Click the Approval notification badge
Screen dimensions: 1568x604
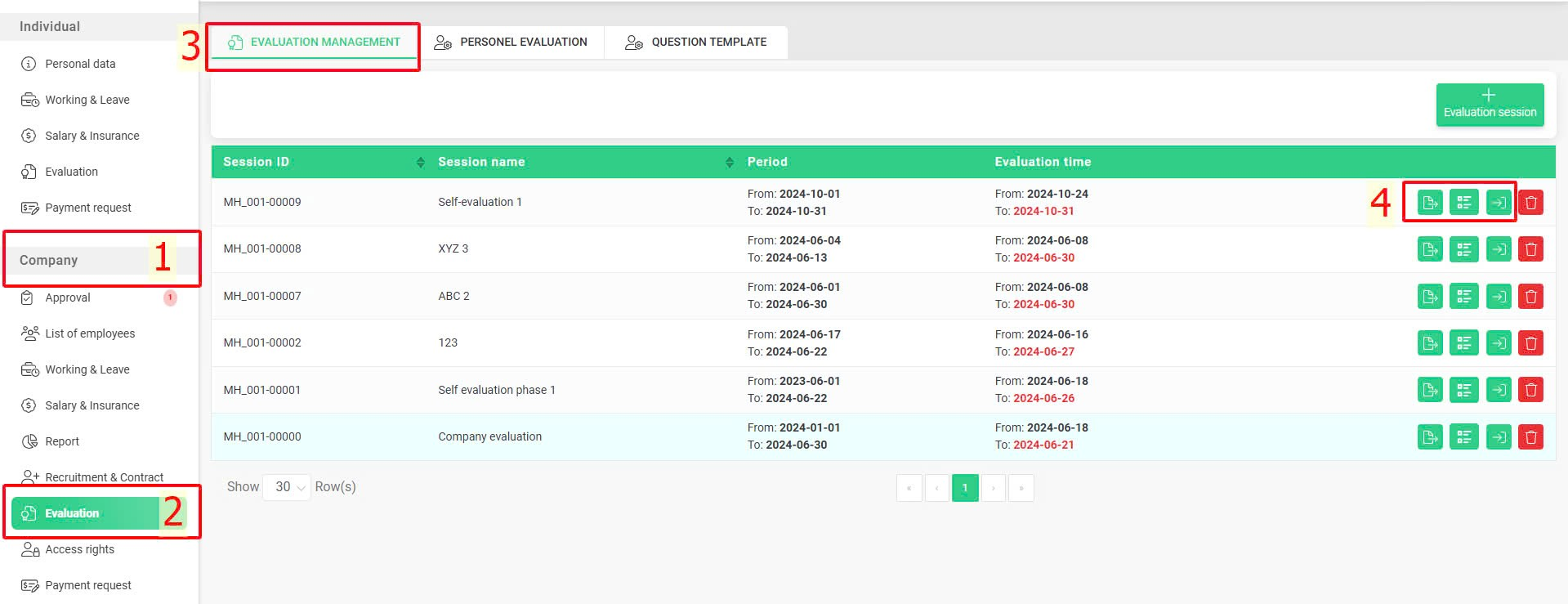(170, 298)
